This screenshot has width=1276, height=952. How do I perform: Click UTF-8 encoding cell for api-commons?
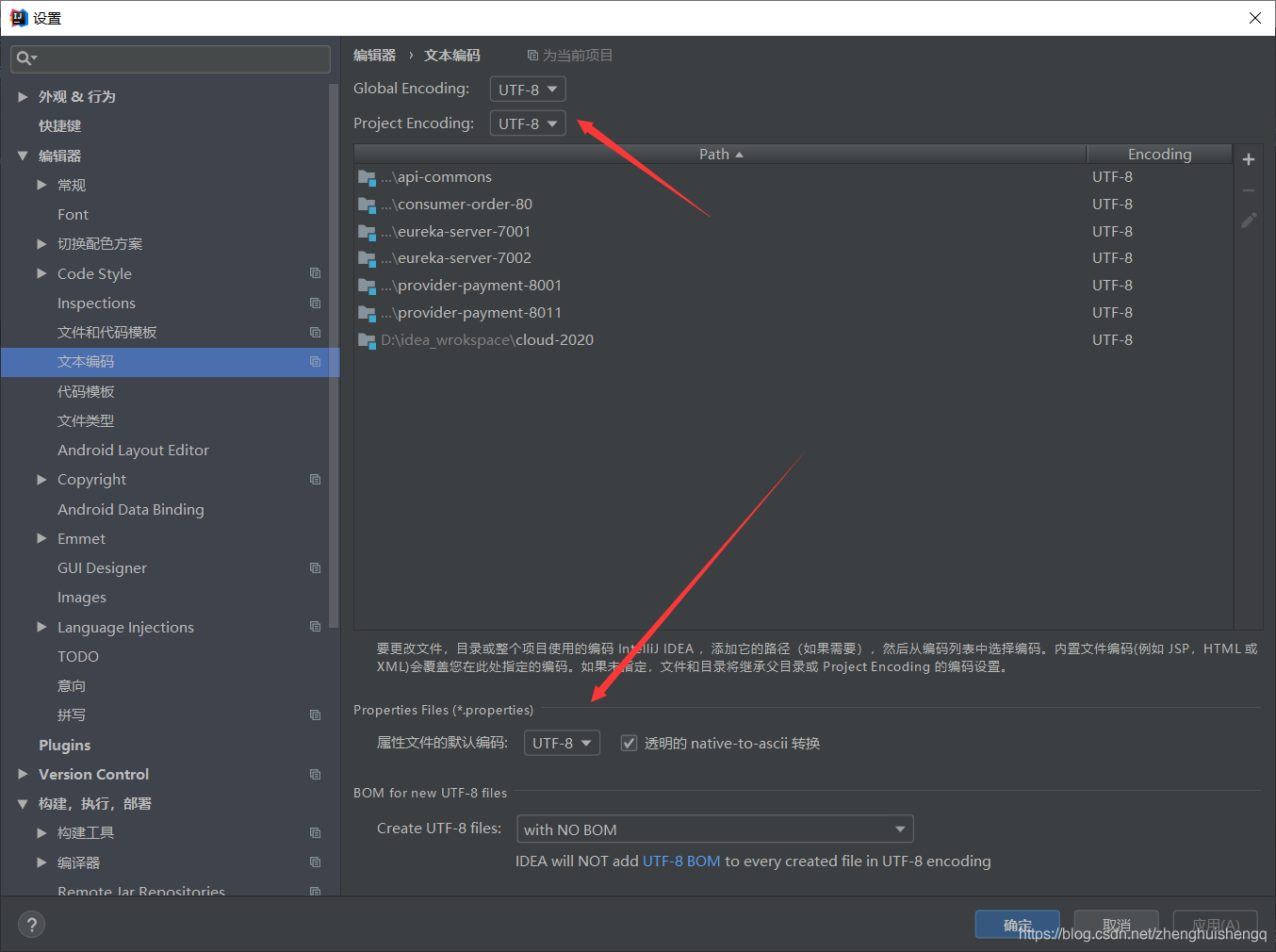point(1112,177)
